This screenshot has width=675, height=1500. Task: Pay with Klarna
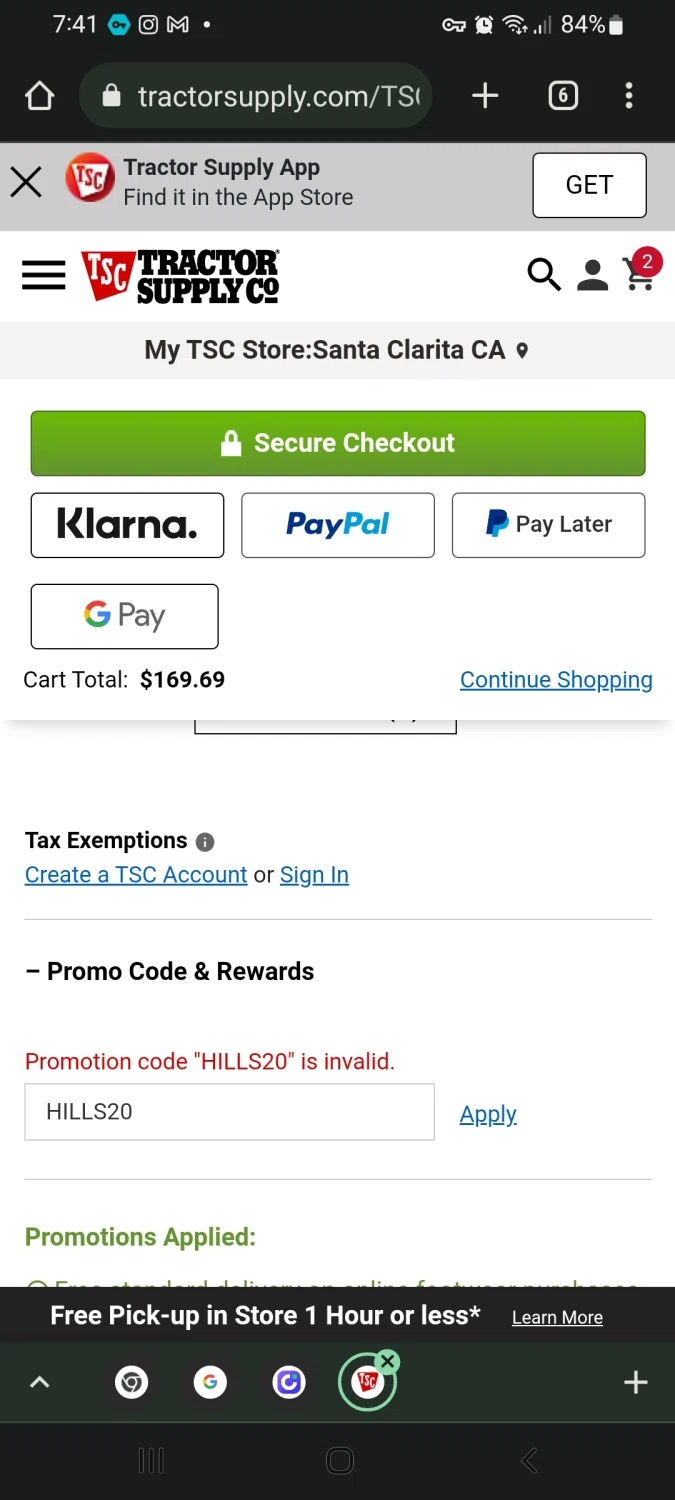(x=127, y=525)
